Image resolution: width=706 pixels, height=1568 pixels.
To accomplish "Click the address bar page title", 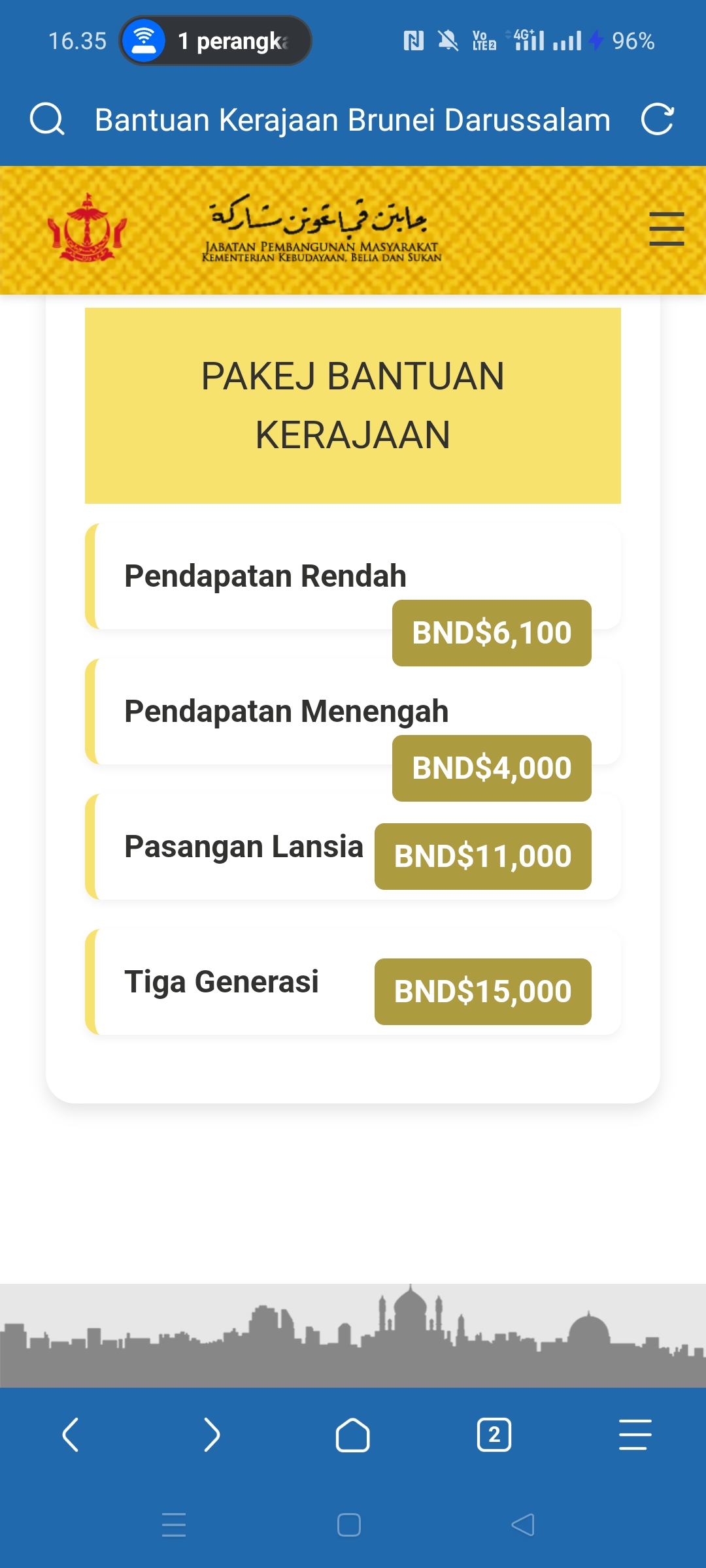I will [x=352, y=120].
